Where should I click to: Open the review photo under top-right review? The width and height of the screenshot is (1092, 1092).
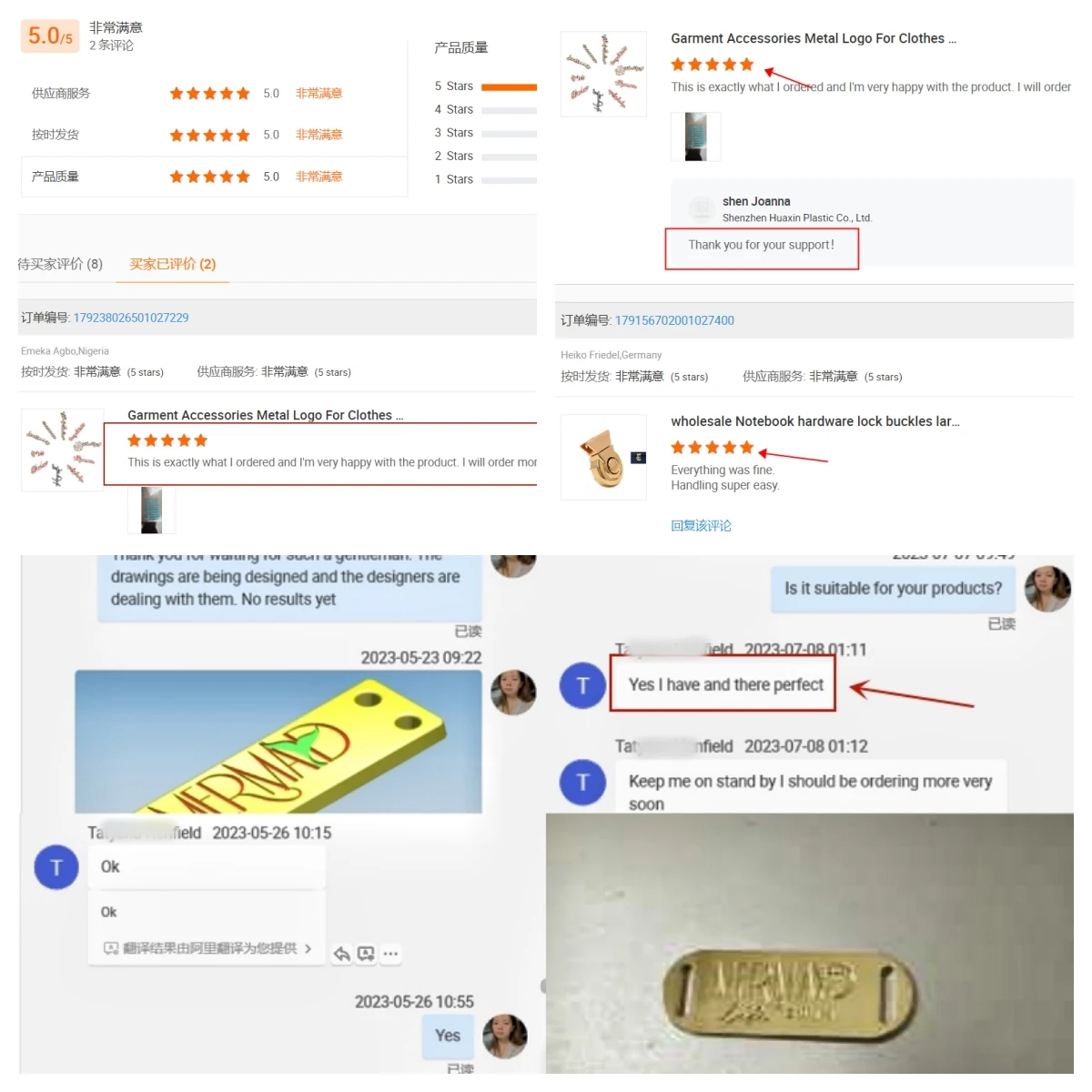(x=695, y=136)
